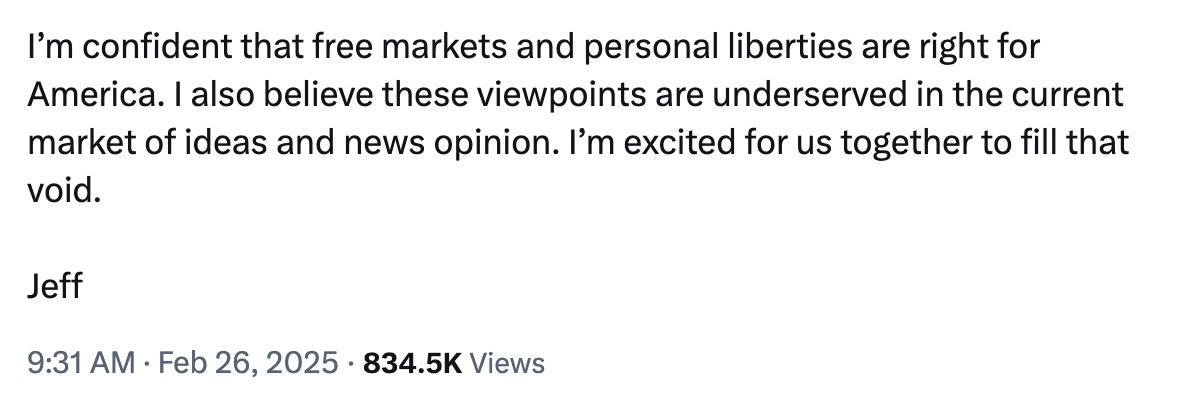This screenshot has width=1190, height=404.
Task: Click the bold '834.5K' number
Action: (x=412, y=362)
